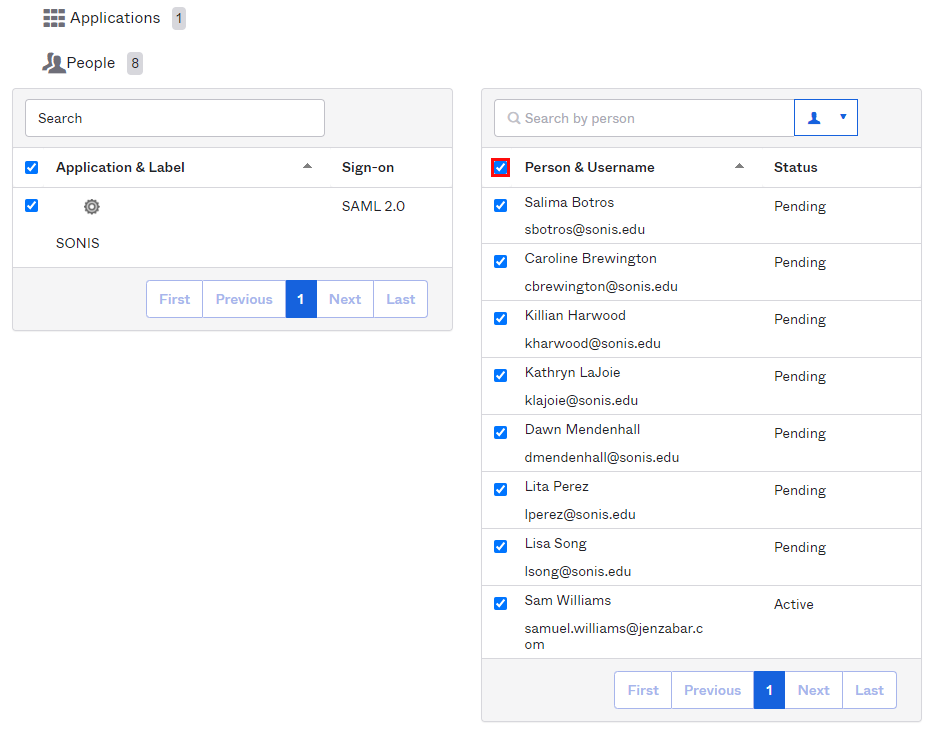Open the People section
Image resolution: width=936 pixels, height=729 pixels.
(91, 63)
